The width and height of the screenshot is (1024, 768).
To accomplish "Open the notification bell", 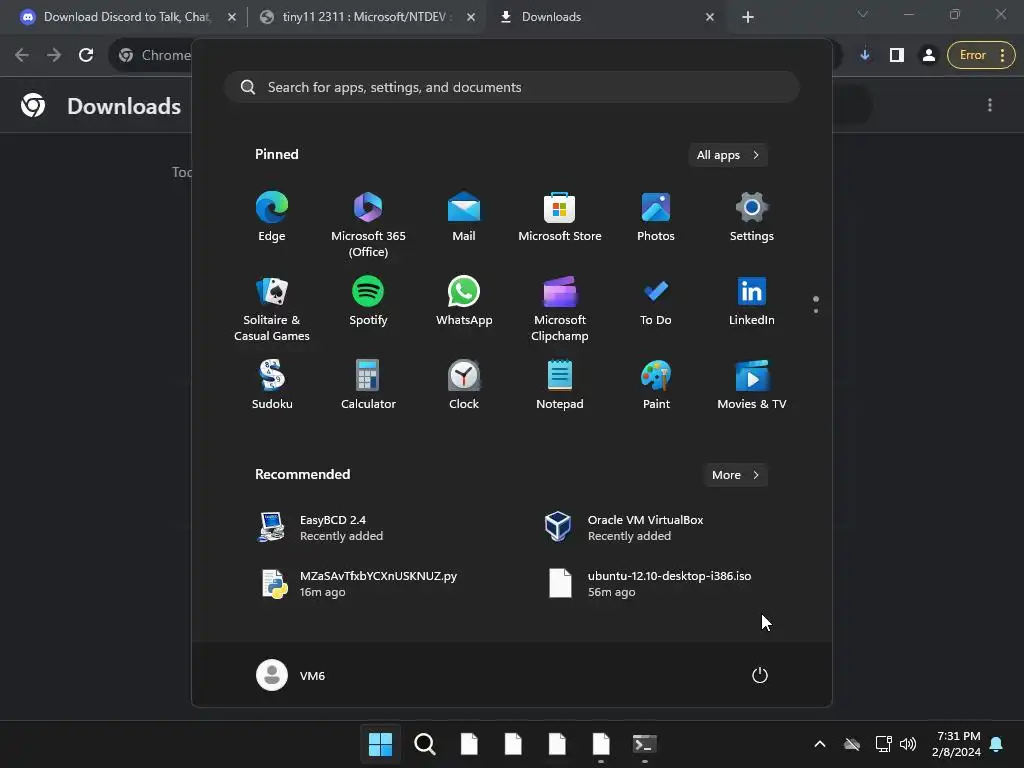I will click(997, 744).
